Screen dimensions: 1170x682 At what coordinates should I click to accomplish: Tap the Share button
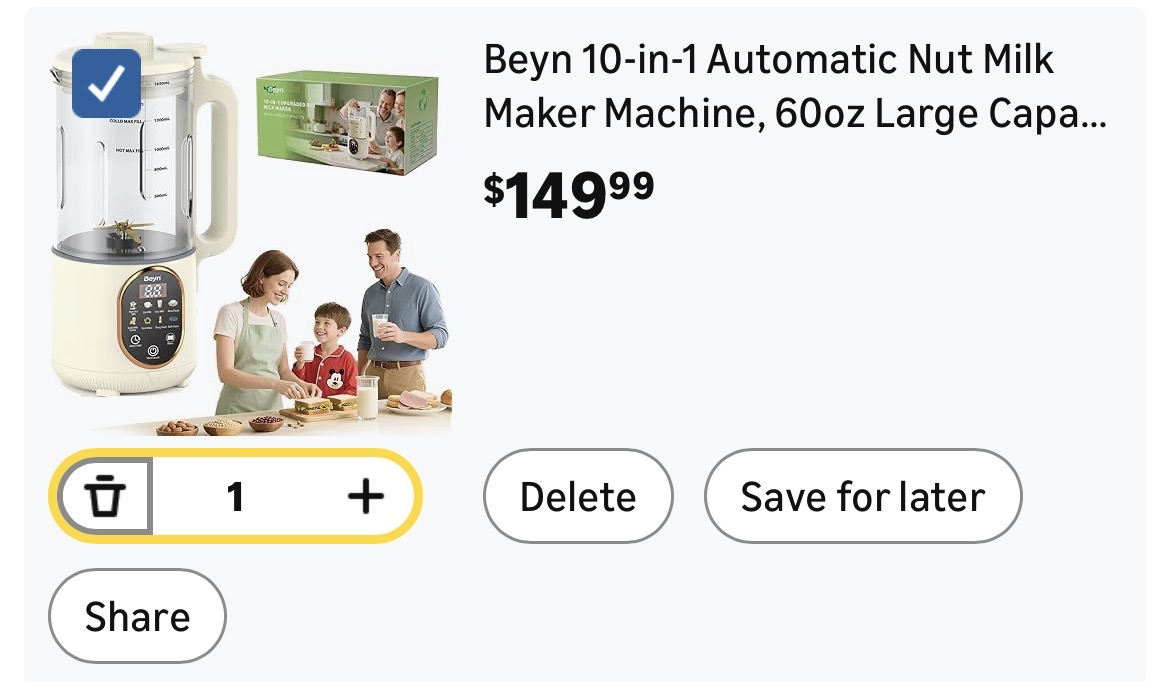137,616
